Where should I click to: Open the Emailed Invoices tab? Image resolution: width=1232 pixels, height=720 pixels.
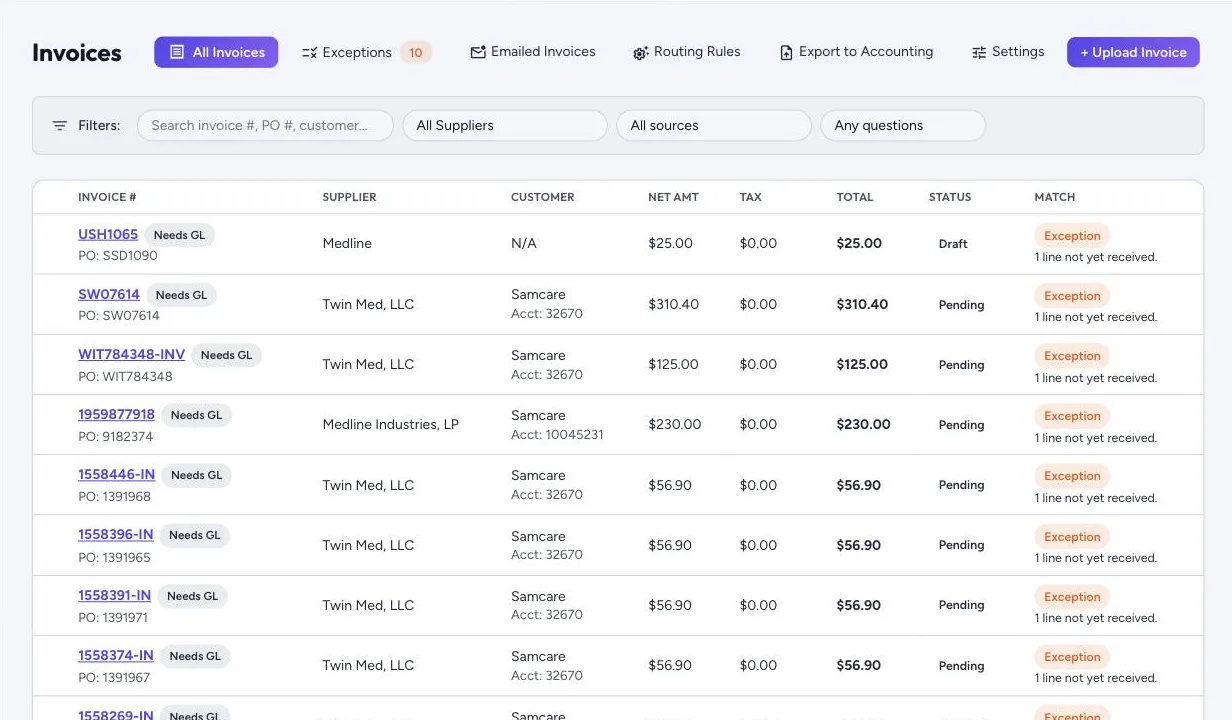(533, 52)
